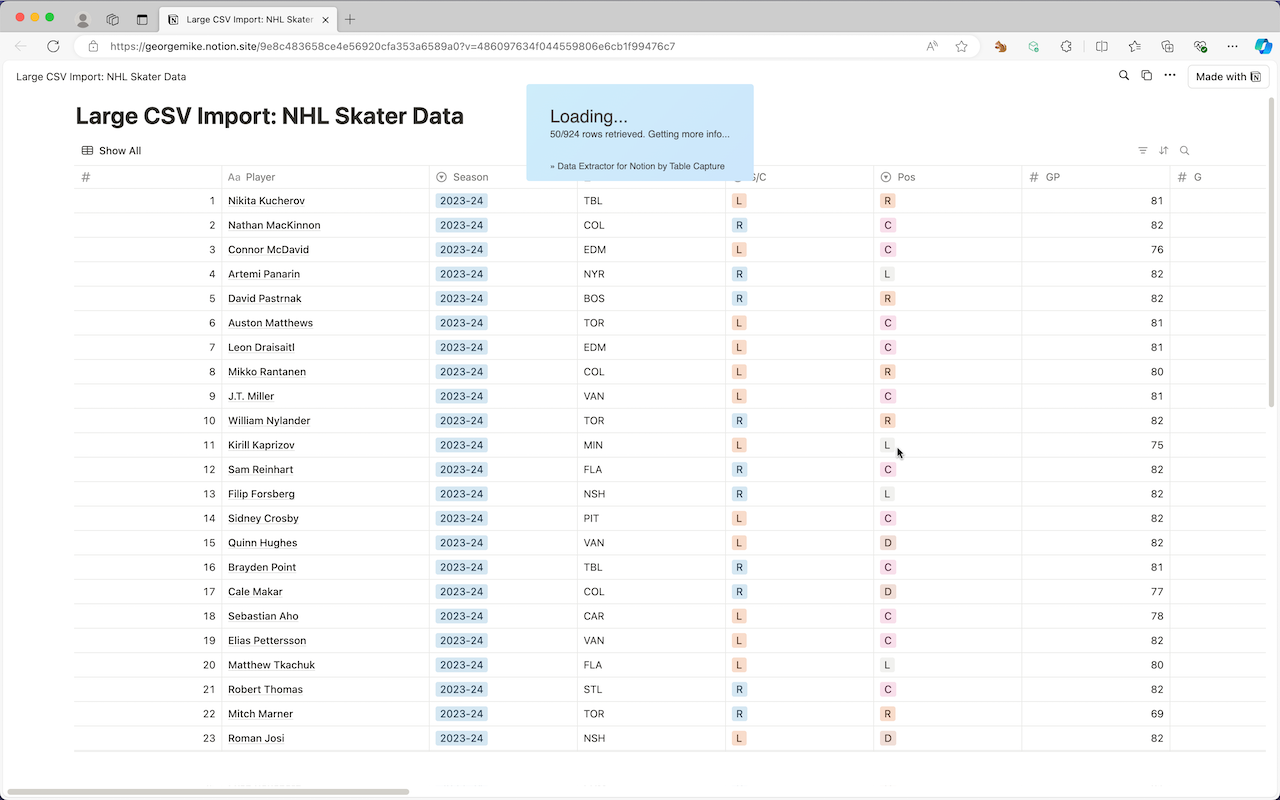
Task: Click the Made with Notion button
Action: (1227, 77)
